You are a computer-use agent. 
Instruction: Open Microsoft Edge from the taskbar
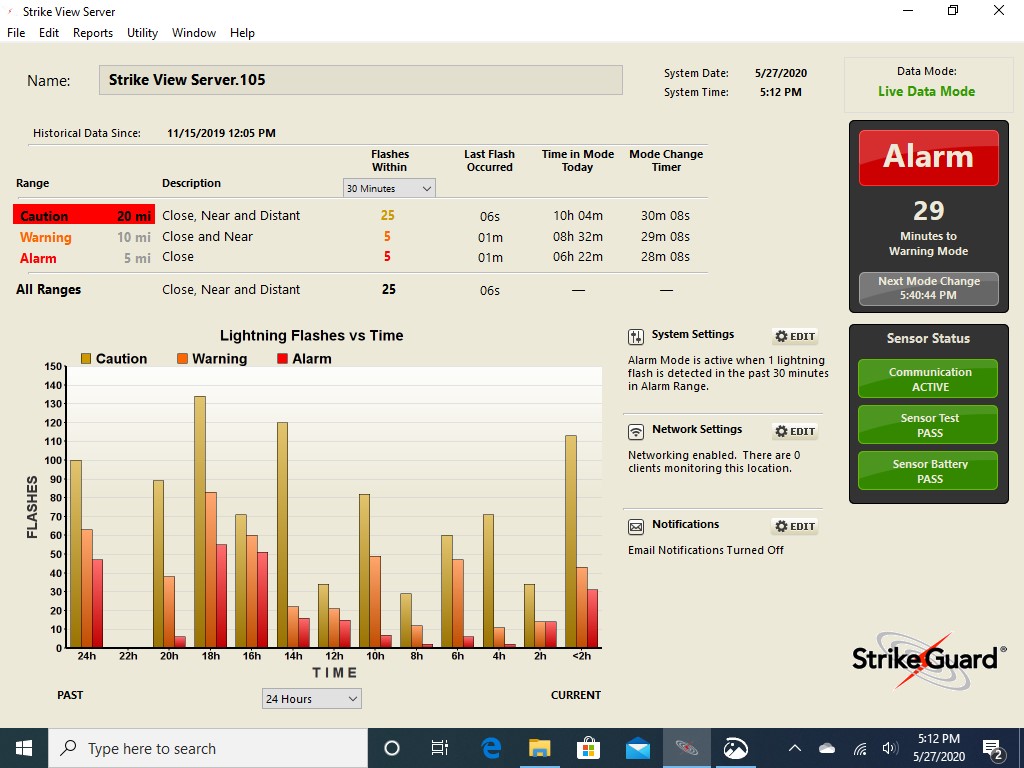point(490,748)
